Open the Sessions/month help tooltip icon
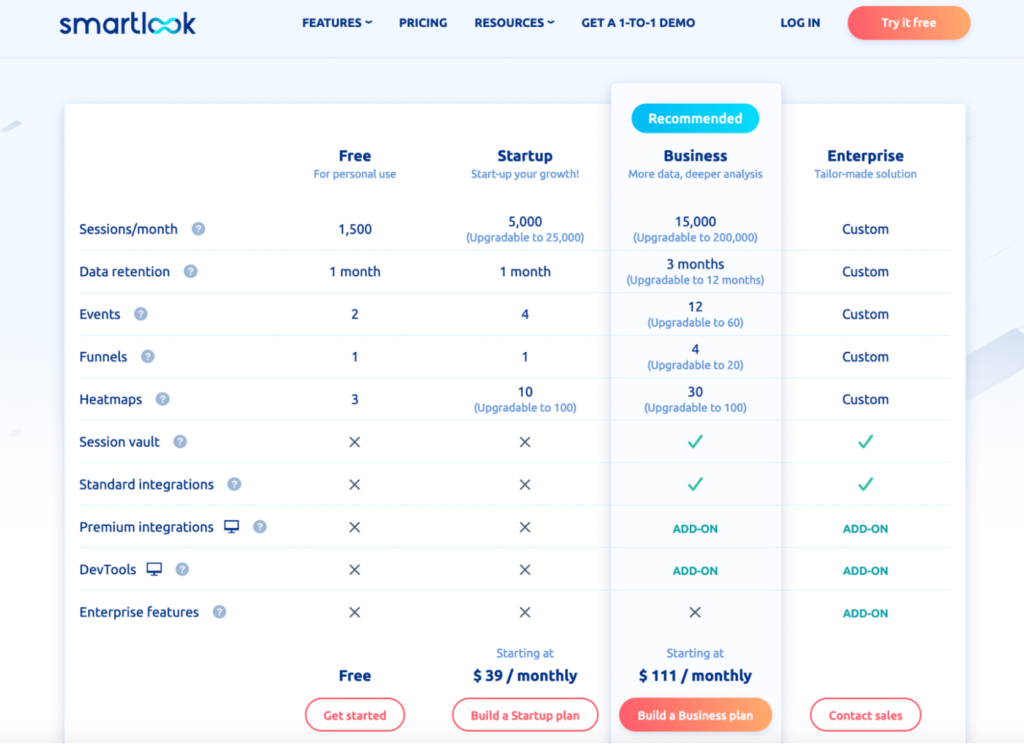 click(199, 229)
